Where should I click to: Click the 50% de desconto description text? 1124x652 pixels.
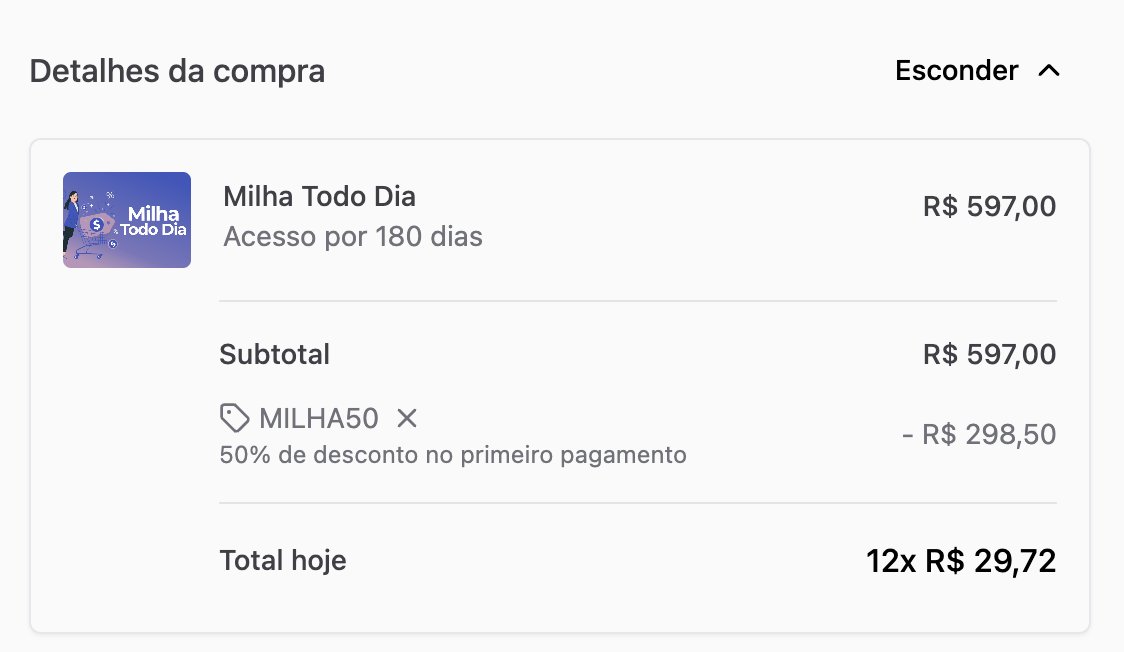click(x=453, y=455)
